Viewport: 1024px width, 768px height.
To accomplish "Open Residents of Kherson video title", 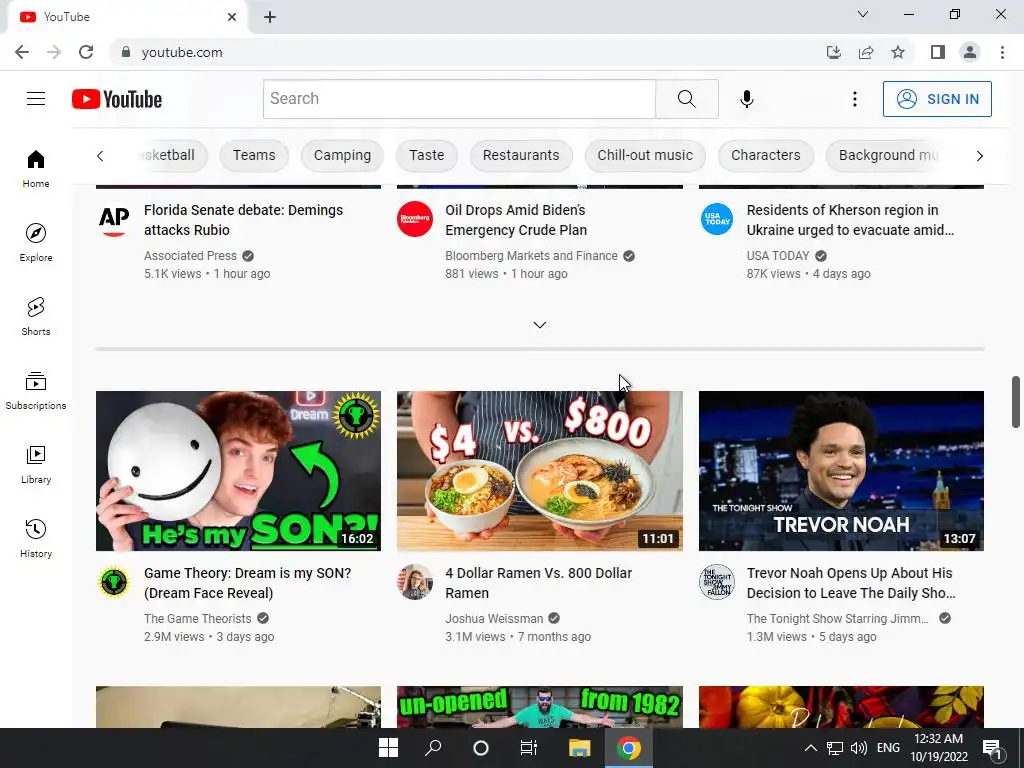I will tap(850, 220).
